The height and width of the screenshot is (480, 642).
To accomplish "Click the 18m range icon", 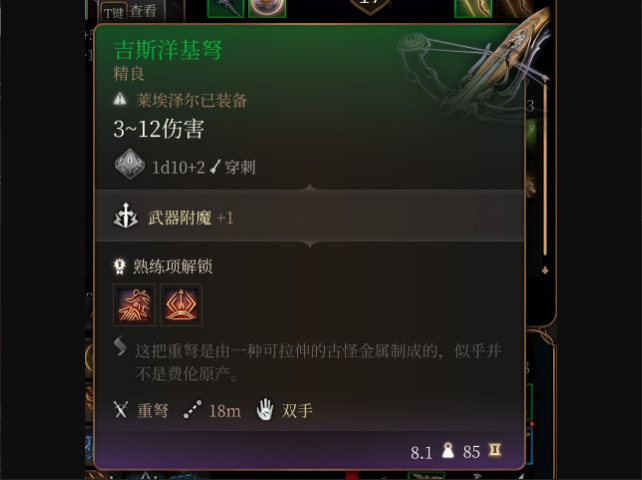I will (x=192, y=410).
